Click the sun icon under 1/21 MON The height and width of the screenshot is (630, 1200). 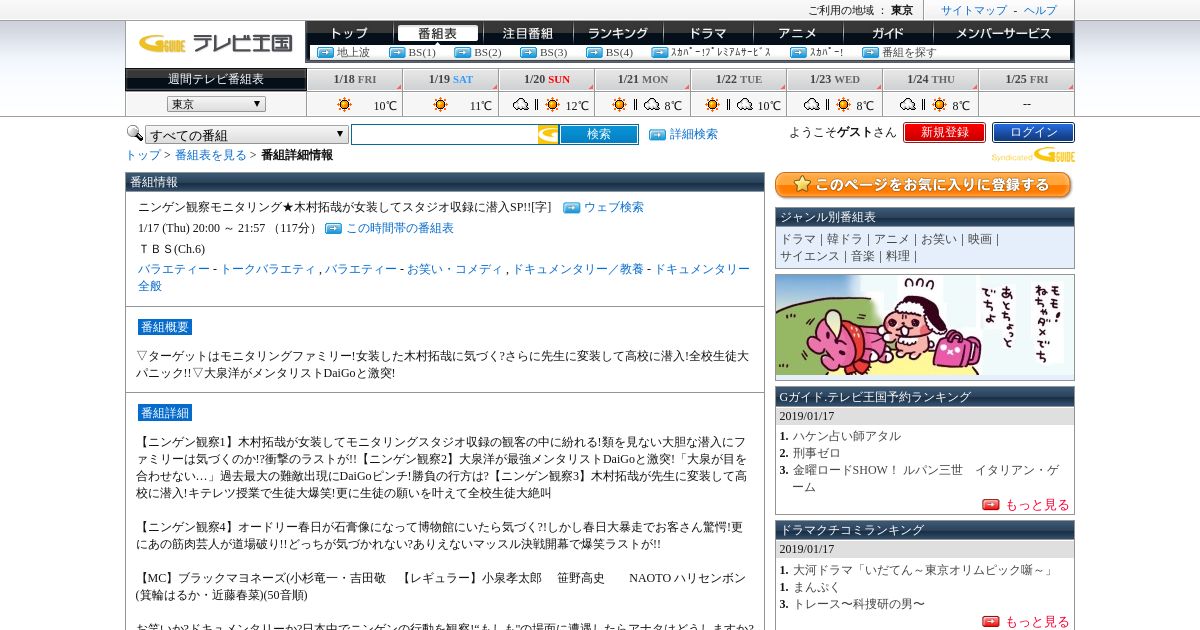click(619, 104)
